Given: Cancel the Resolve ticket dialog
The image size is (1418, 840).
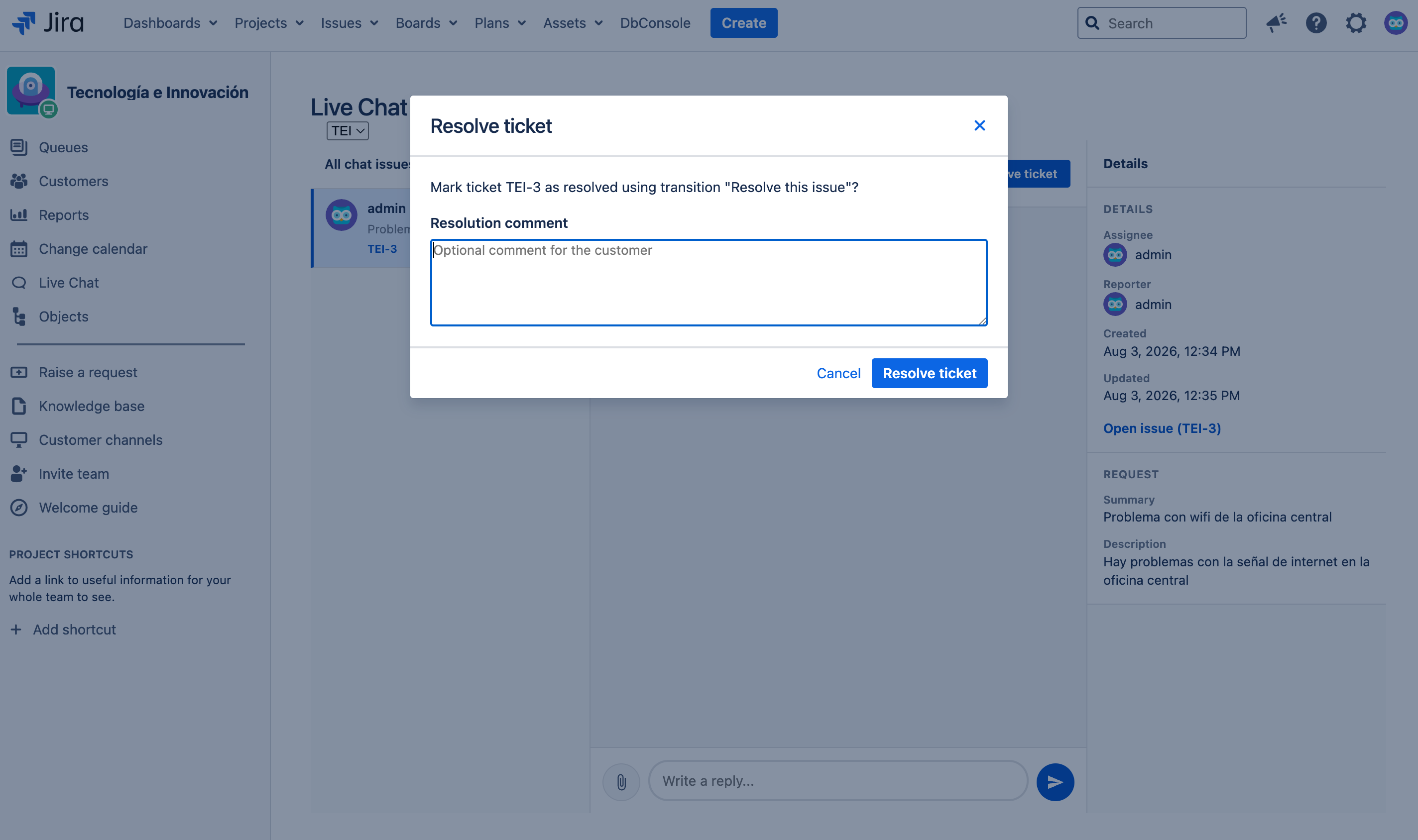Looking at the screenshot, I should coord(838,373).
